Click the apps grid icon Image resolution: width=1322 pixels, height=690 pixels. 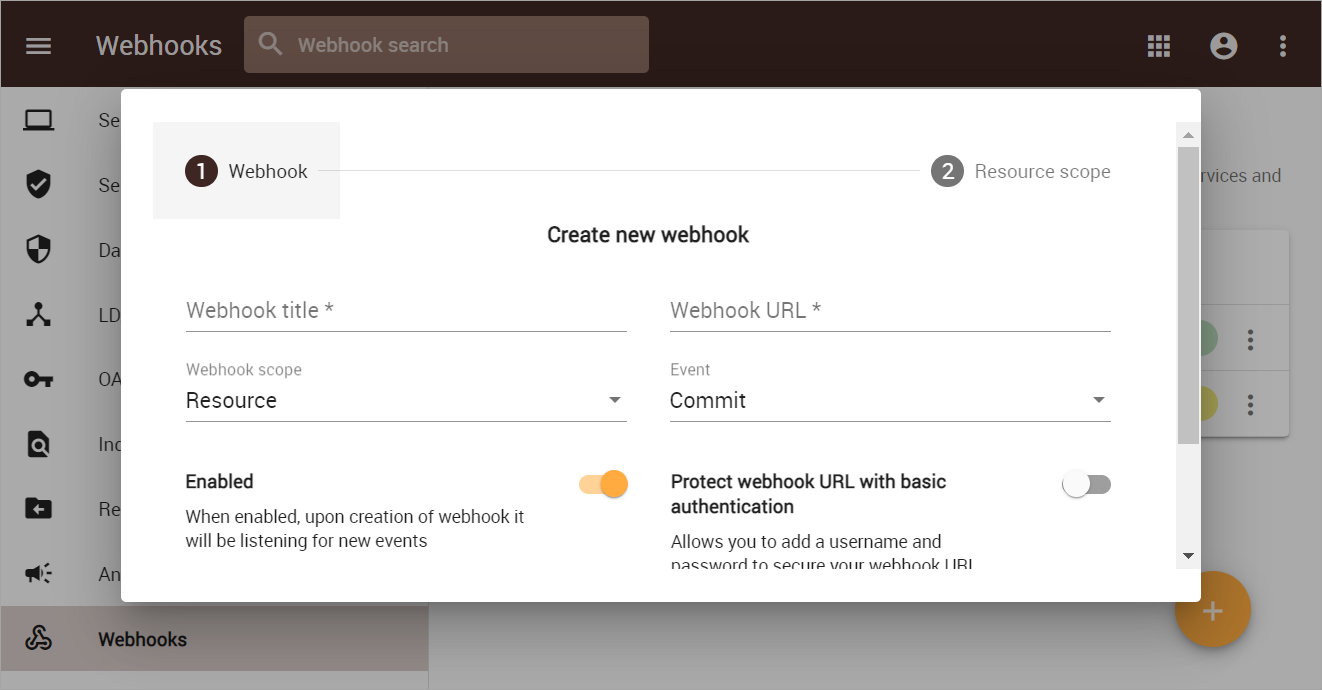pyautogui.click(x=1158, y=46)
